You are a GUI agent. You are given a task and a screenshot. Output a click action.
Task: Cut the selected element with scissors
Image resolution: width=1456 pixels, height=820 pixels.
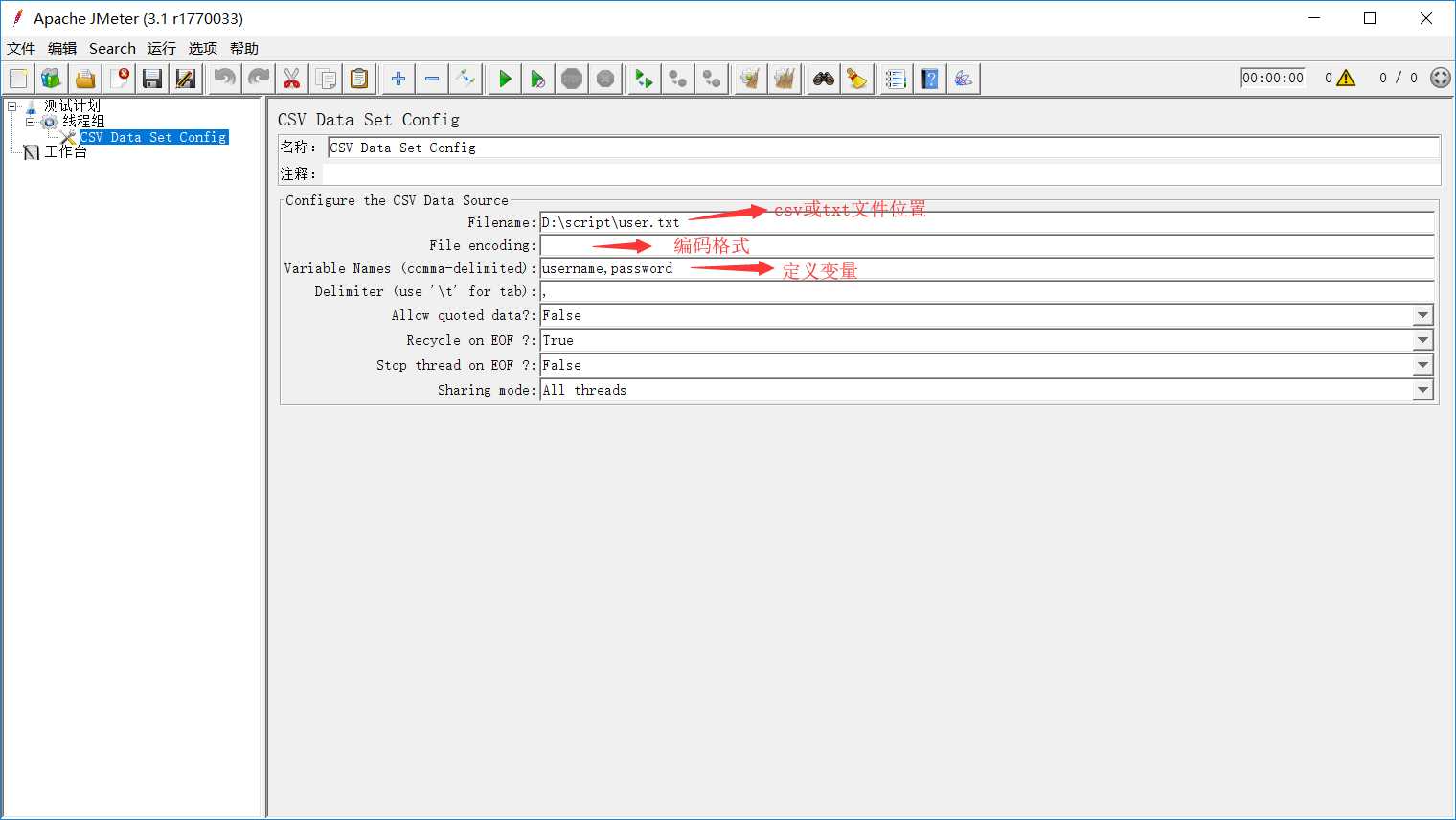point(292,79)
